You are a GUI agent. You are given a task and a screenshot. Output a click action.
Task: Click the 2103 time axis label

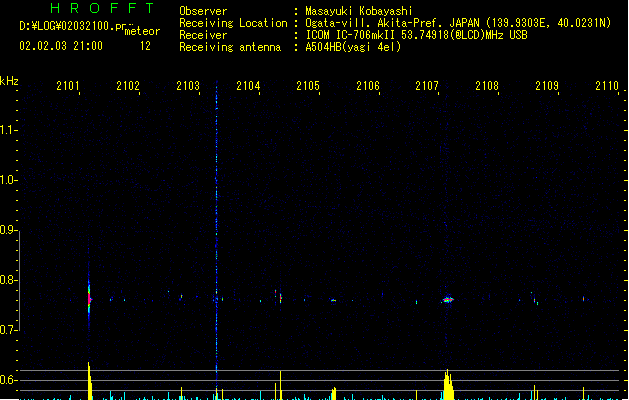pos(188,85)
